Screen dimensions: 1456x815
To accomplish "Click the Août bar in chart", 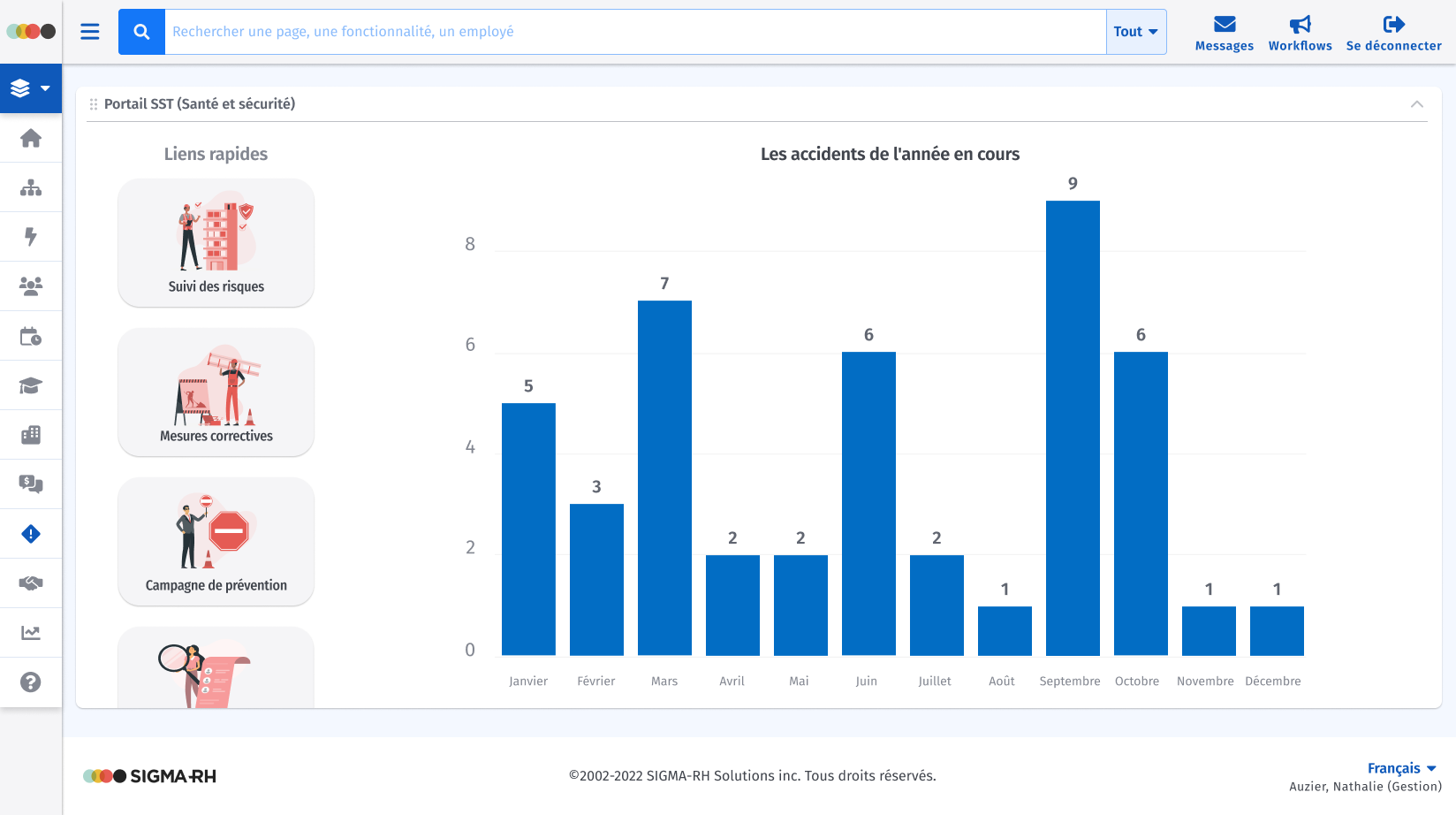I will click(1005, 631).
